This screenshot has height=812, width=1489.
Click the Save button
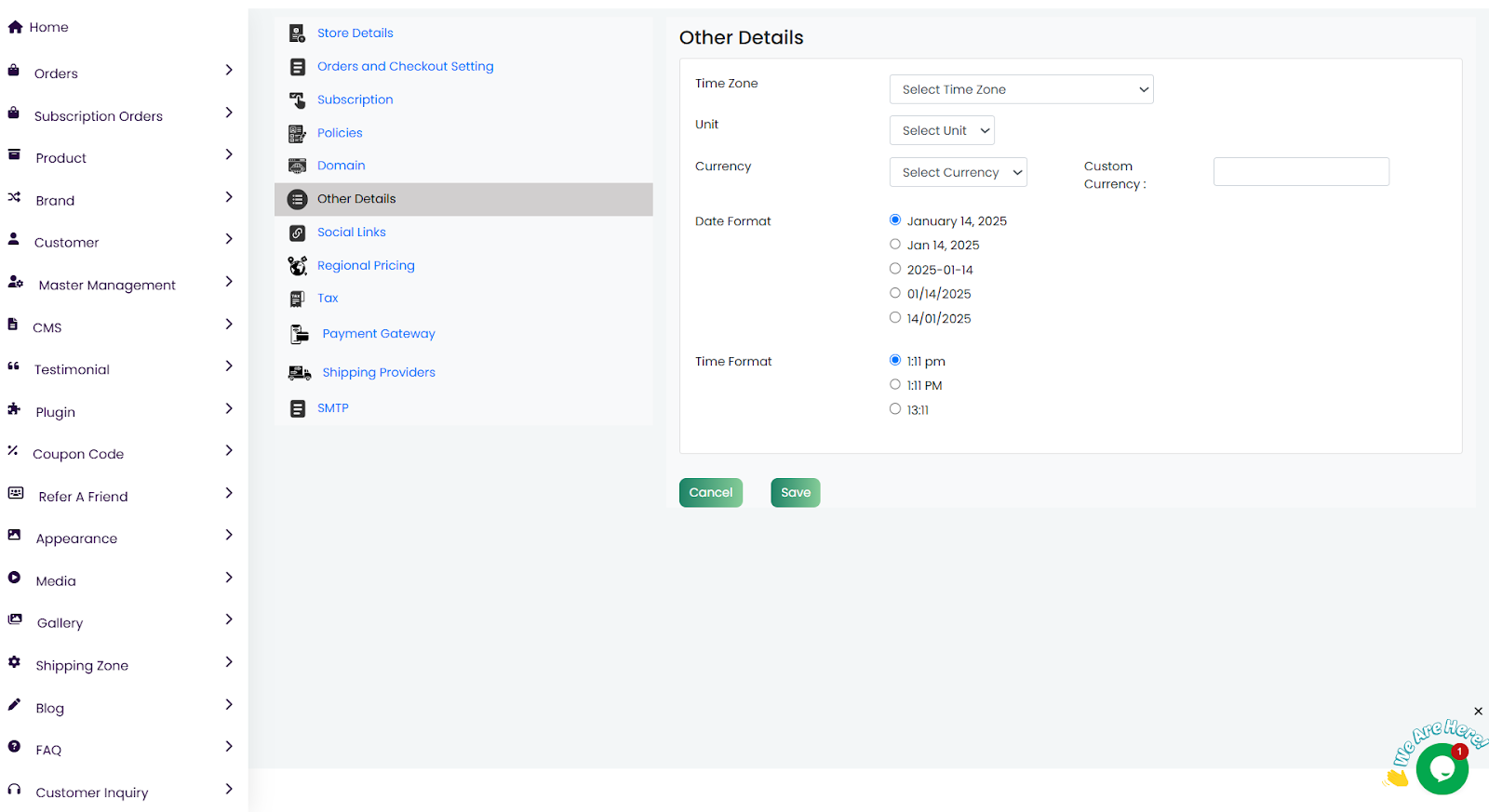[795, 492]
